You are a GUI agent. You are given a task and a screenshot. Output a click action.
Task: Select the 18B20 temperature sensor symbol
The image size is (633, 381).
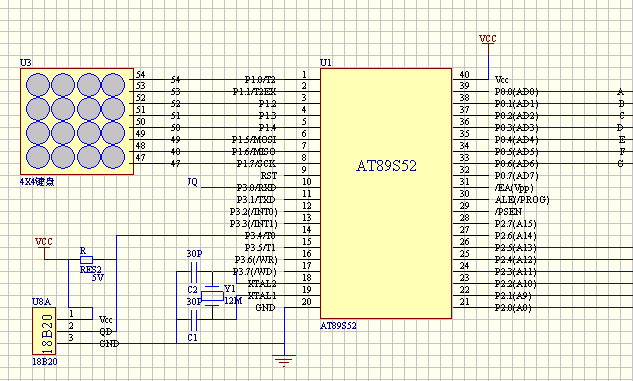(44, 331)
